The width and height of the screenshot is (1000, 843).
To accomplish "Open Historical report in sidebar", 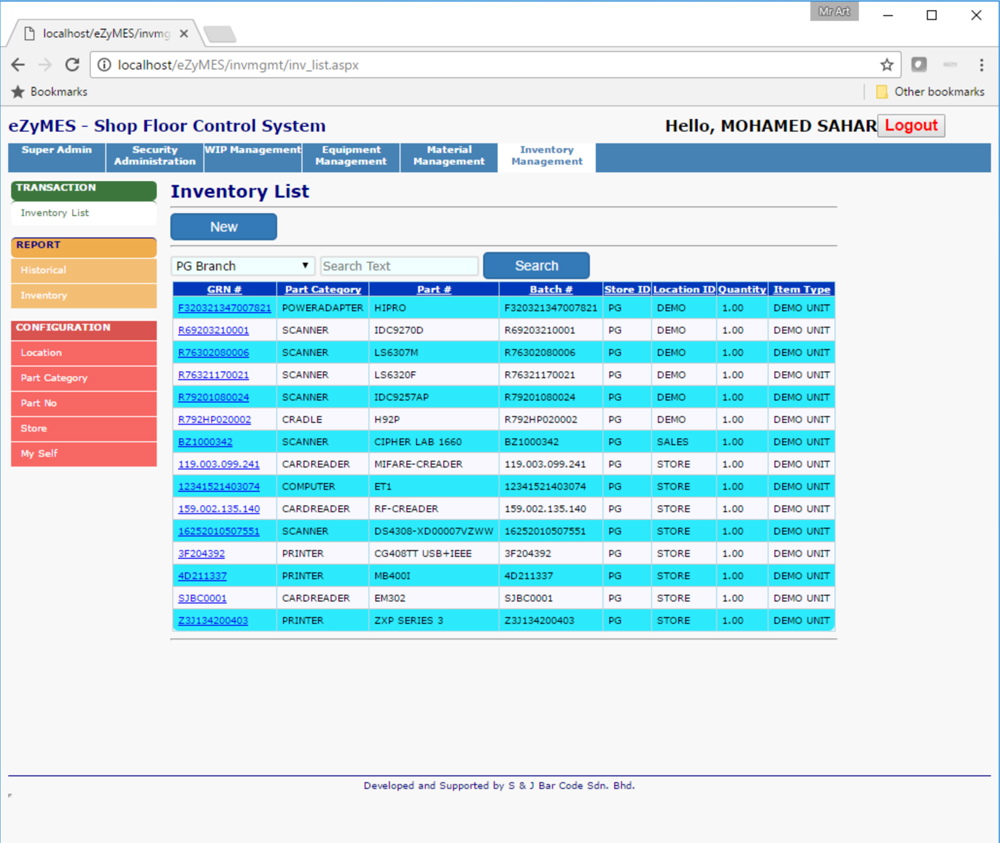I will coord(43,270).
